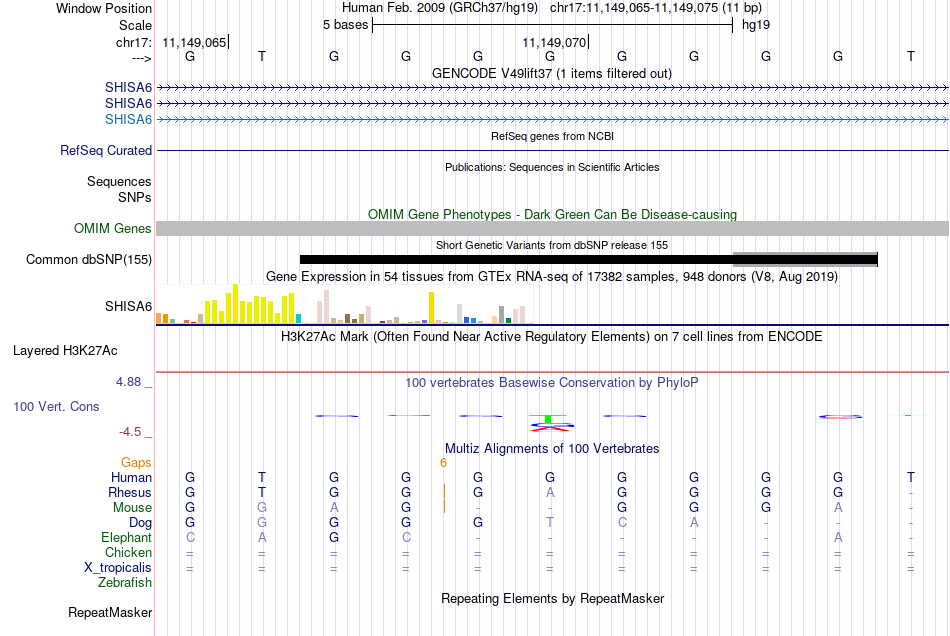Open Gene Expression in 54 tissues title

pyautogui.click(x=552, y=277)
